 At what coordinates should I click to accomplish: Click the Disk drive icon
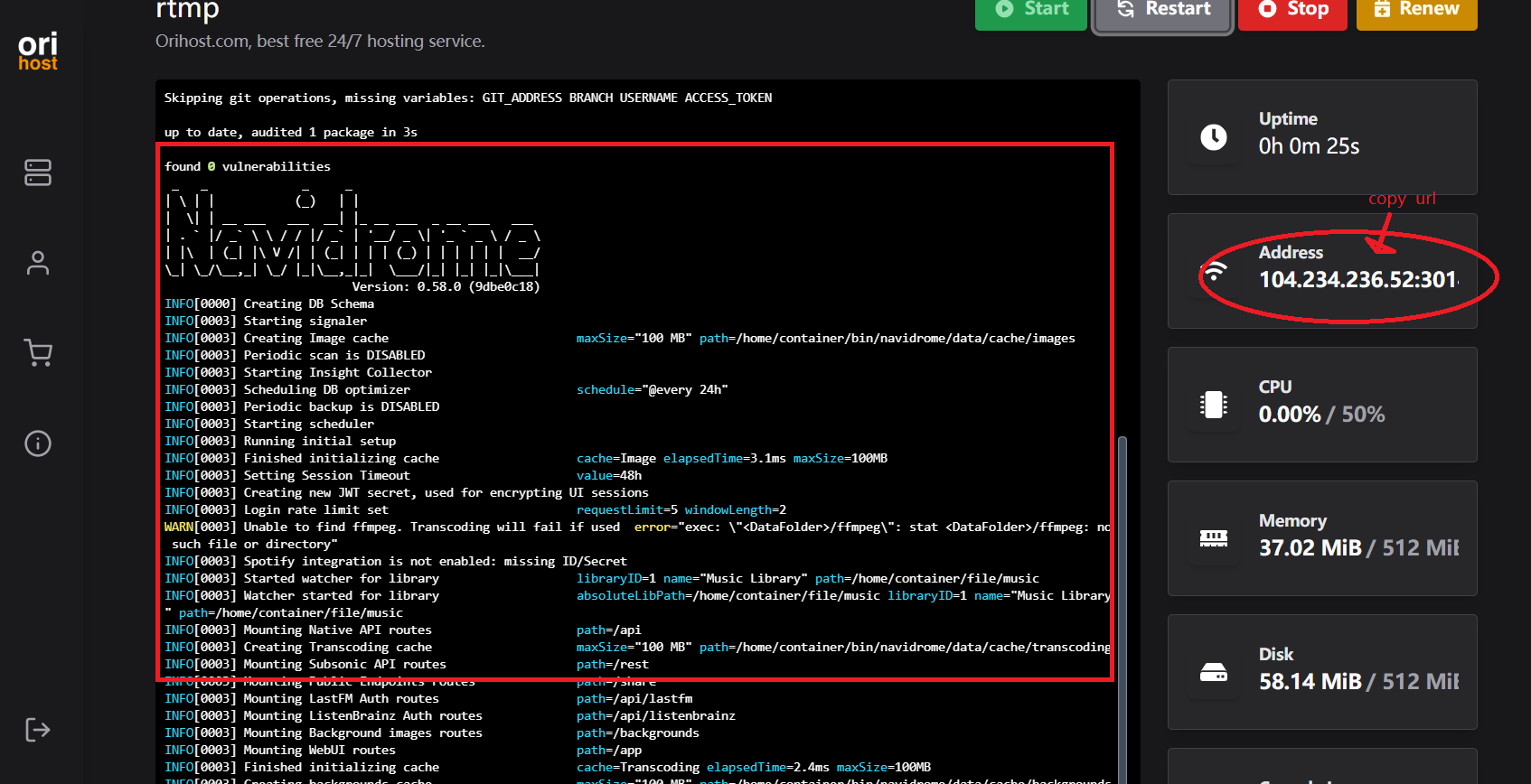pos(1213,672)
